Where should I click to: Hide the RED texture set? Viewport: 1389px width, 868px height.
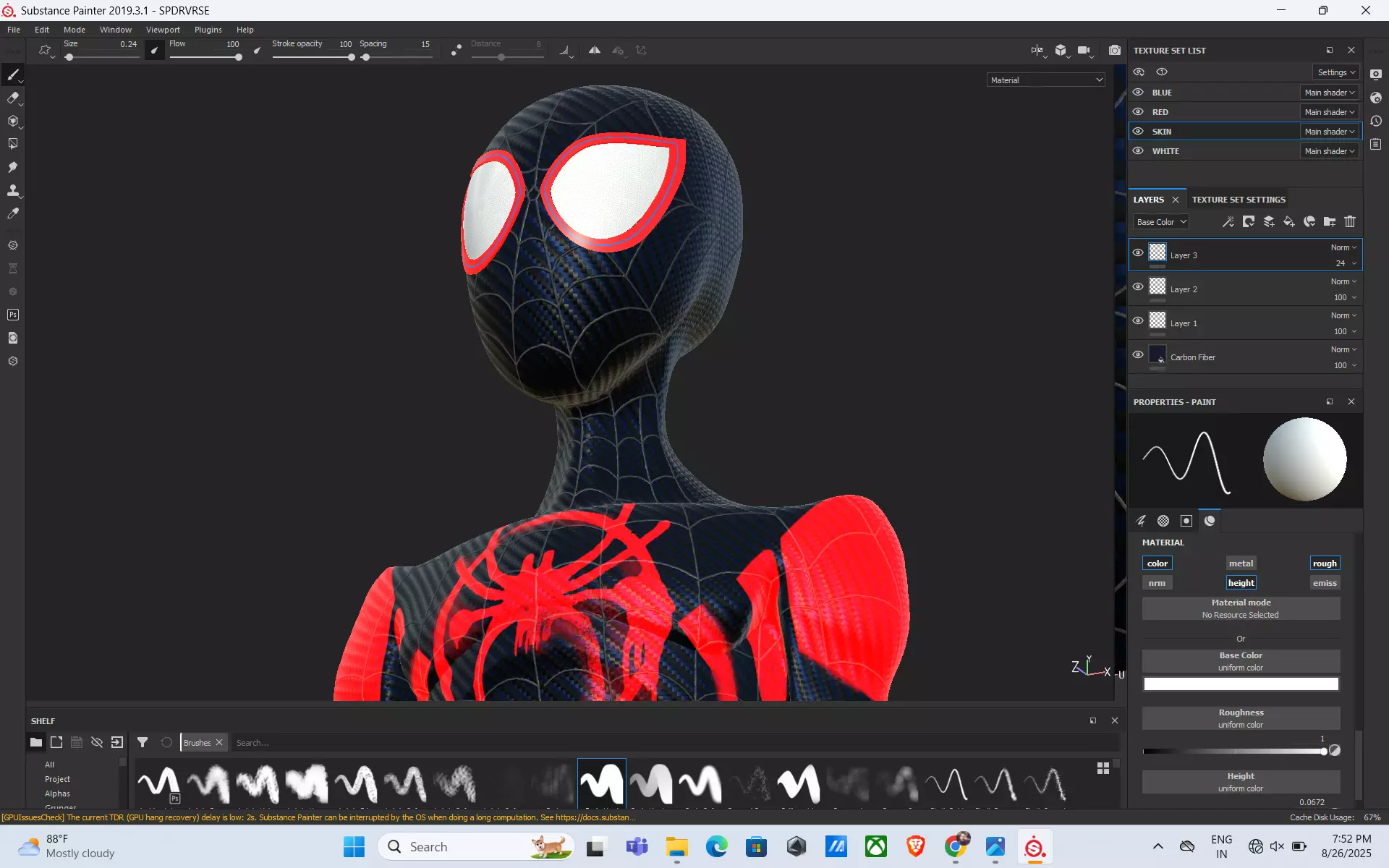pyautogui.click(x=1138, y=112)
